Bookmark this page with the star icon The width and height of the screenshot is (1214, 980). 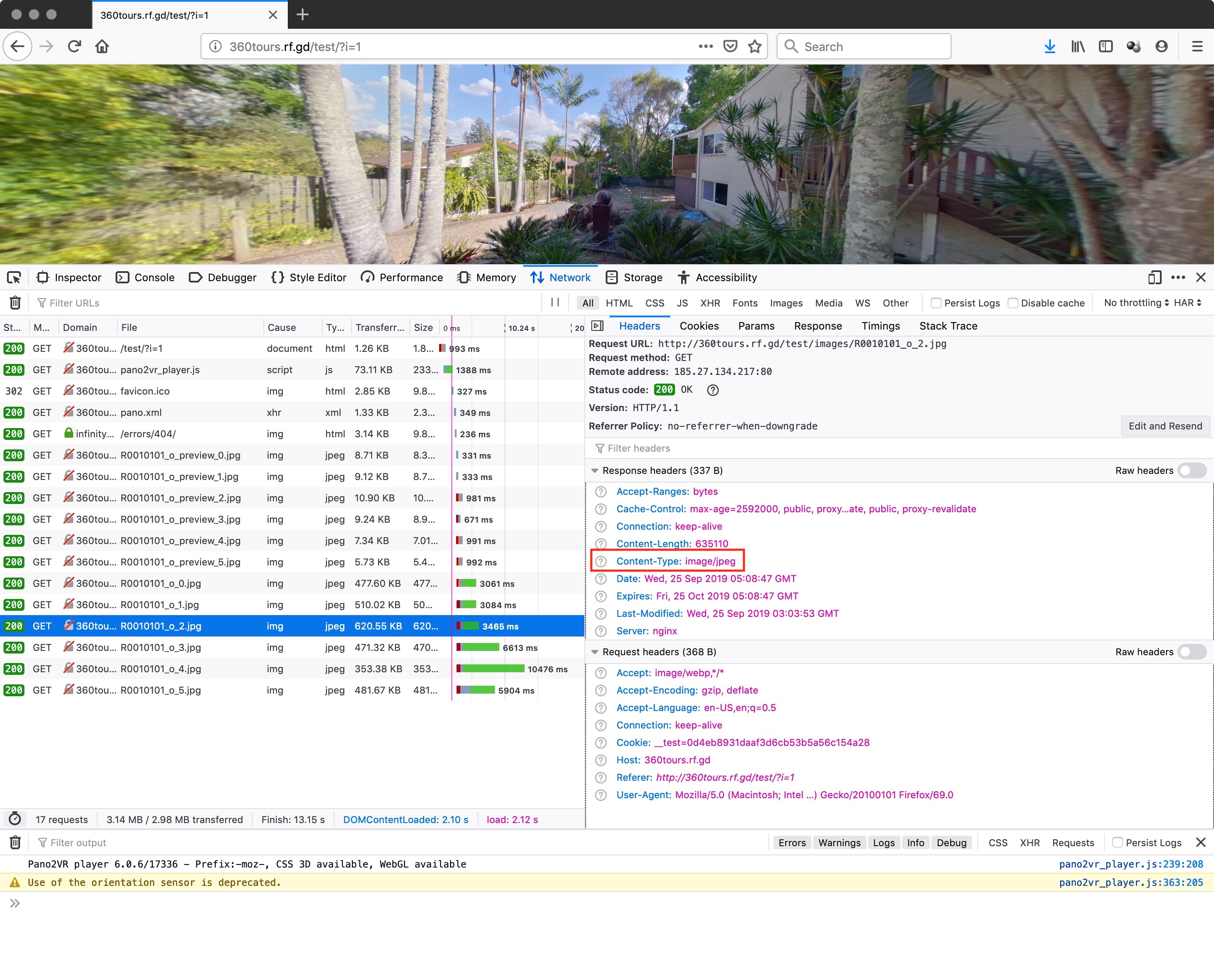(754, 46)
